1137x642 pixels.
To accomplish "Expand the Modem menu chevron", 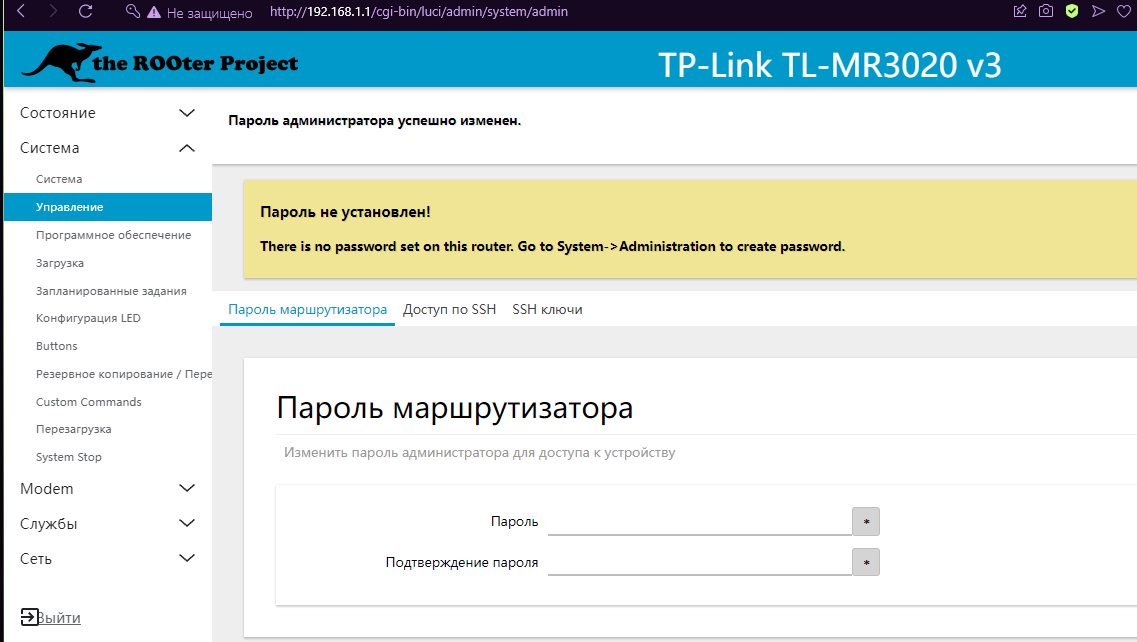I will coord(187,488).
